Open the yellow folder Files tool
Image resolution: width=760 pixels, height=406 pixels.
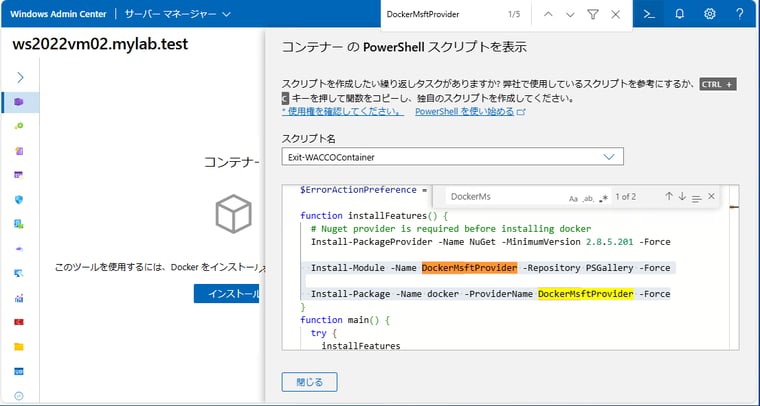pyautogui.click(x=19, y=347)
